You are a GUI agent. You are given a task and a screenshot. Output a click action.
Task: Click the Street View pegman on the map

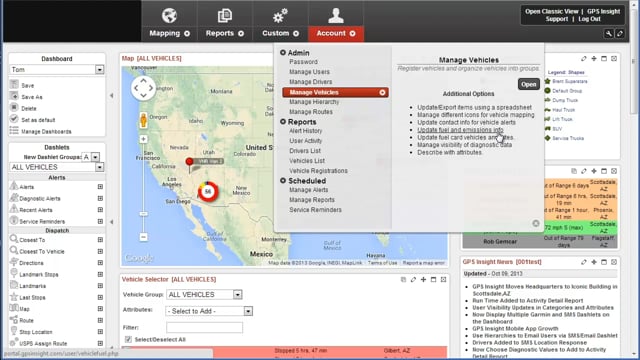(x=143, y=120)
